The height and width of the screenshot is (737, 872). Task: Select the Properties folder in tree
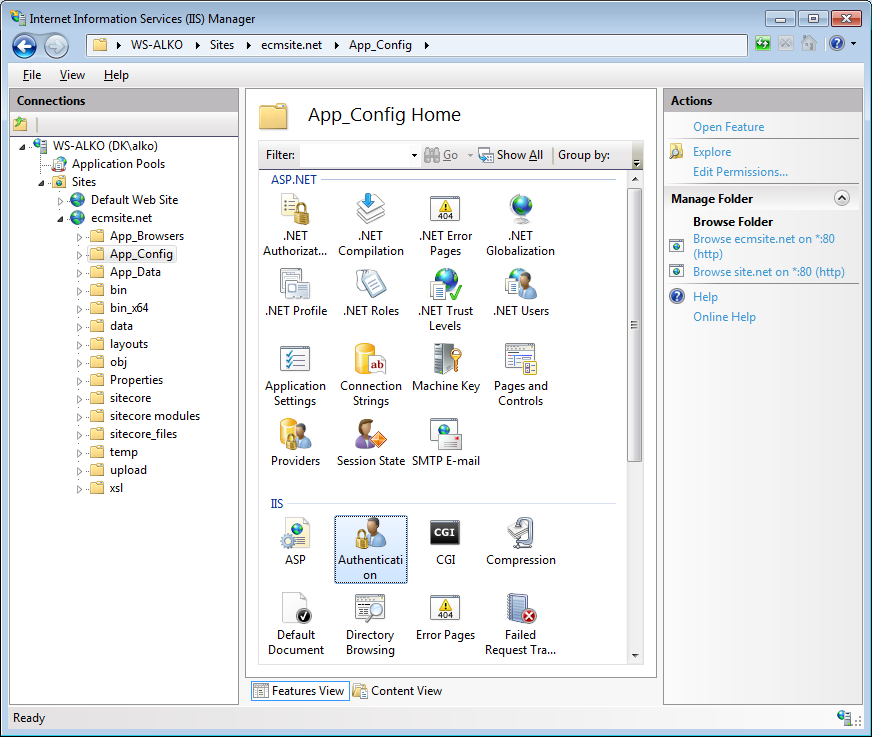pos(136,380)
